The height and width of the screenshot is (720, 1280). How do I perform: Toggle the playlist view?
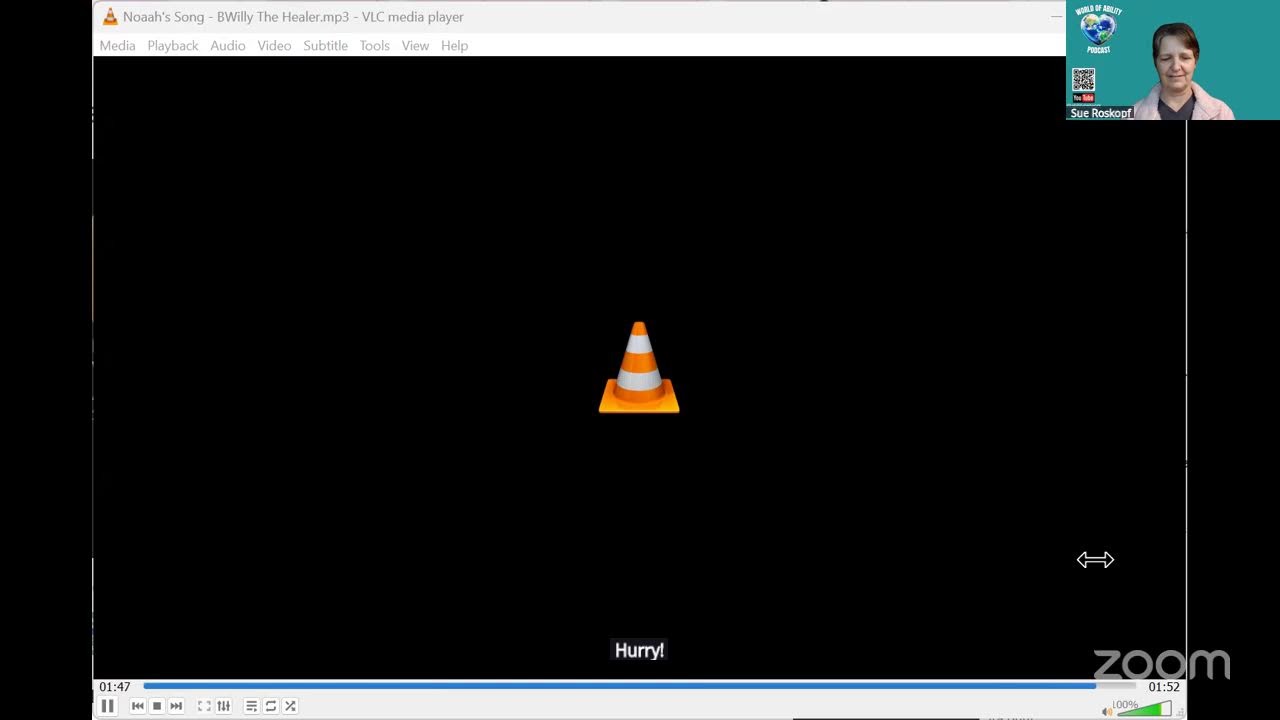pos(252,706)
